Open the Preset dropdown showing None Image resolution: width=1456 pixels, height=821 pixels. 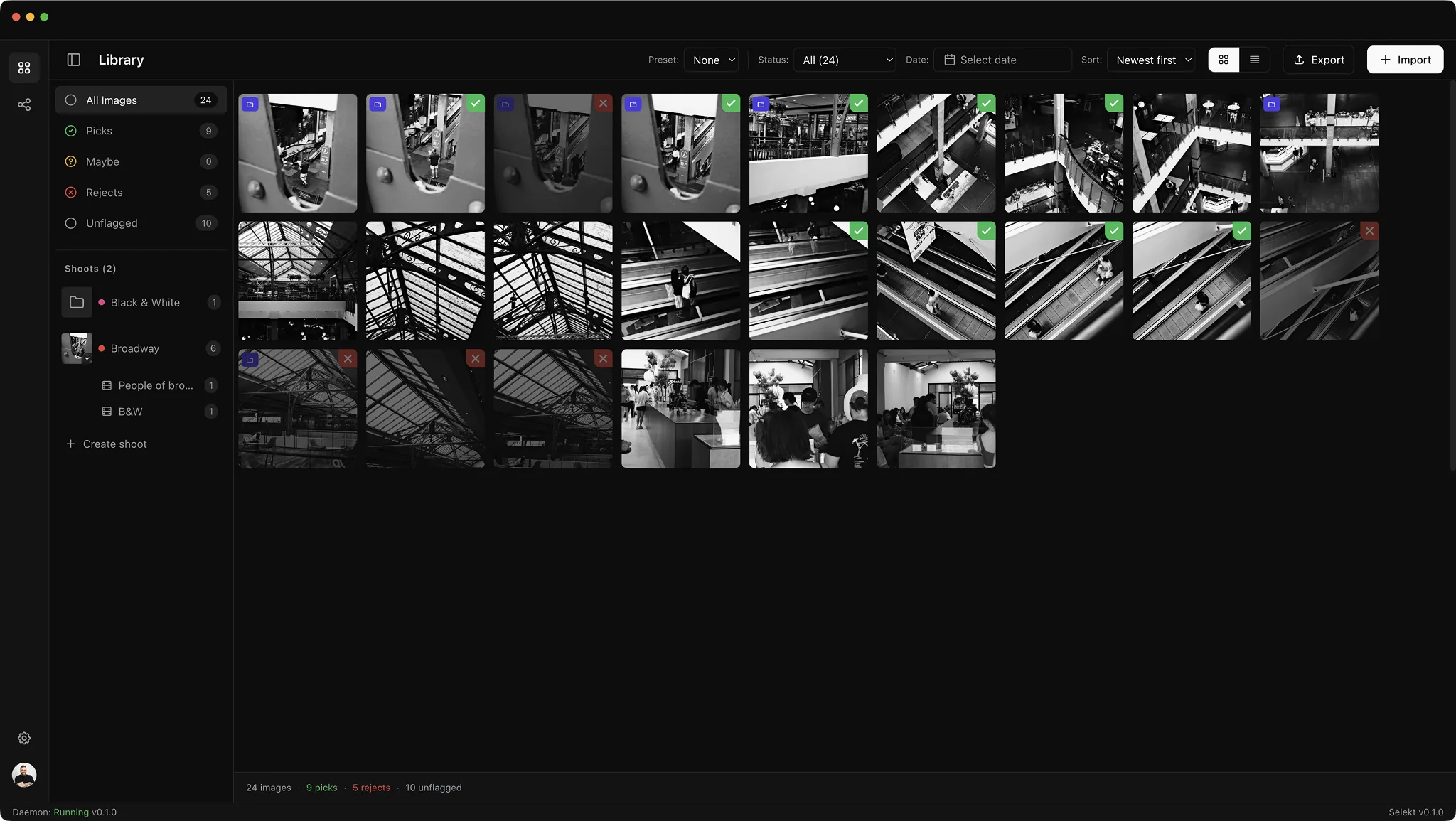pos(712,60)
